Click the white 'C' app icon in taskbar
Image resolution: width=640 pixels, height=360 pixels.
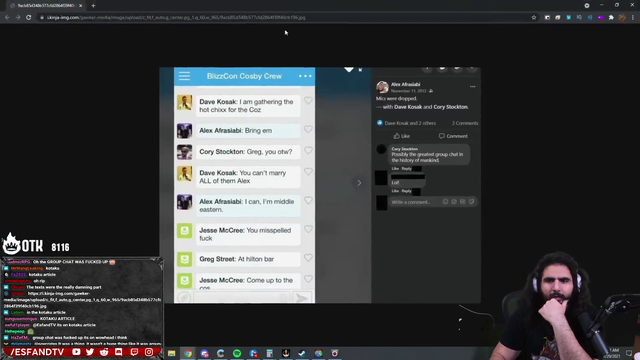[220, 353]
